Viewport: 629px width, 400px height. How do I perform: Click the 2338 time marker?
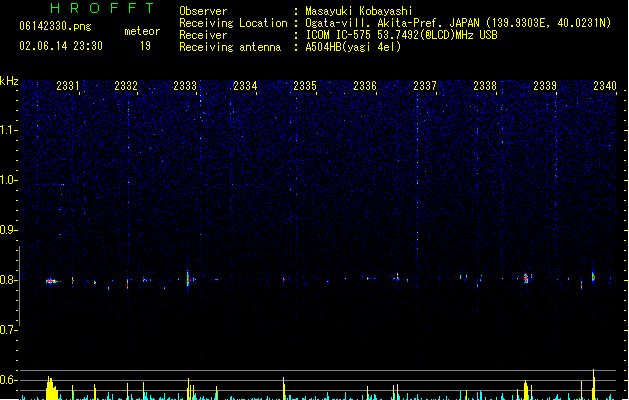coord(485,86)
